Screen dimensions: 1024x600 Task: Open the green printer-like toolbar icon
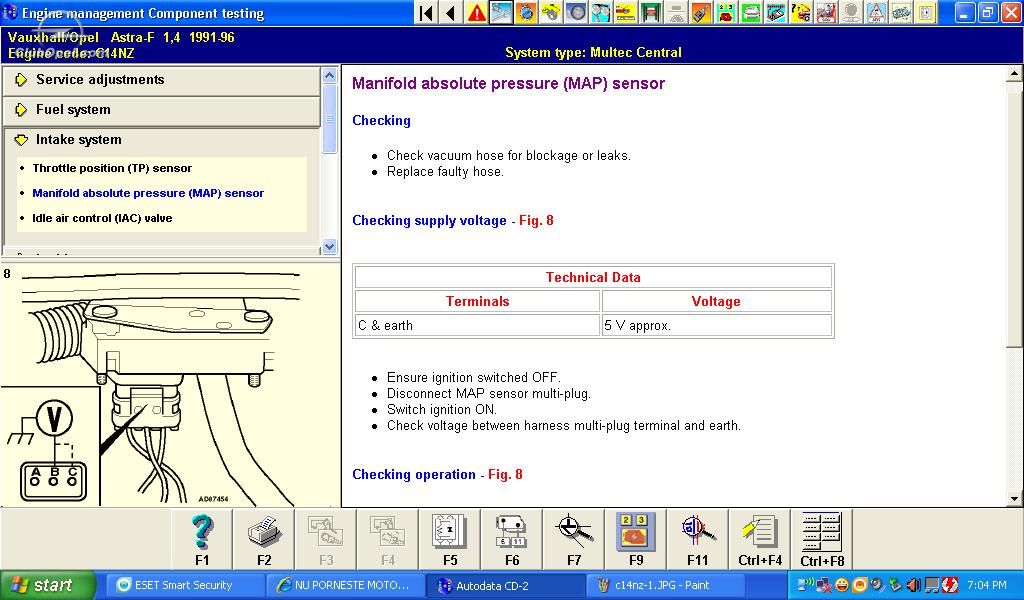(753, 12)
